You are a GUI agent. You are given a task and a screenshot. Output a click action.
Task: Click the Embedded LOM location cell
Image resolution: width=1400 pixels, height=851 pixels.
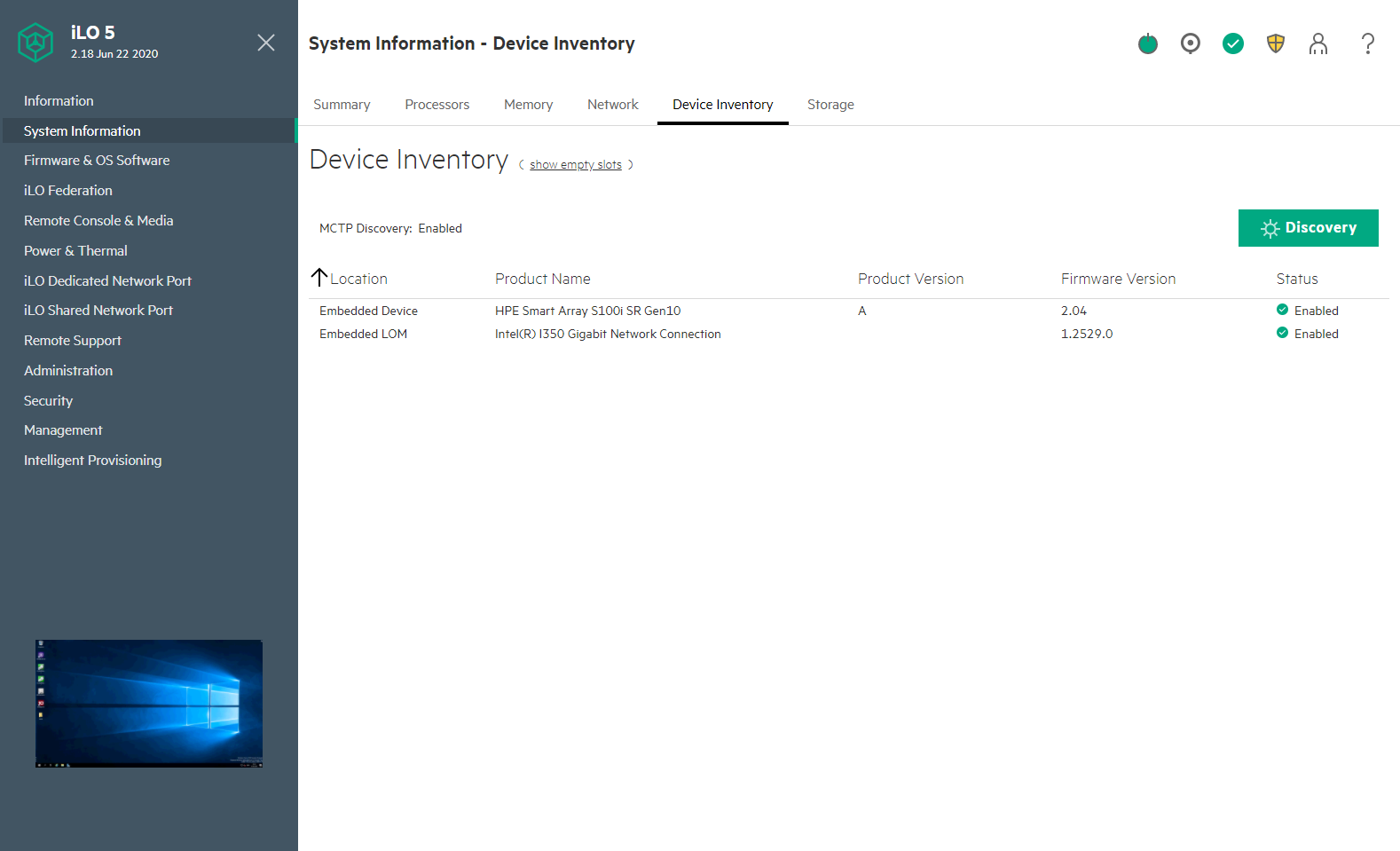point(363,334)
